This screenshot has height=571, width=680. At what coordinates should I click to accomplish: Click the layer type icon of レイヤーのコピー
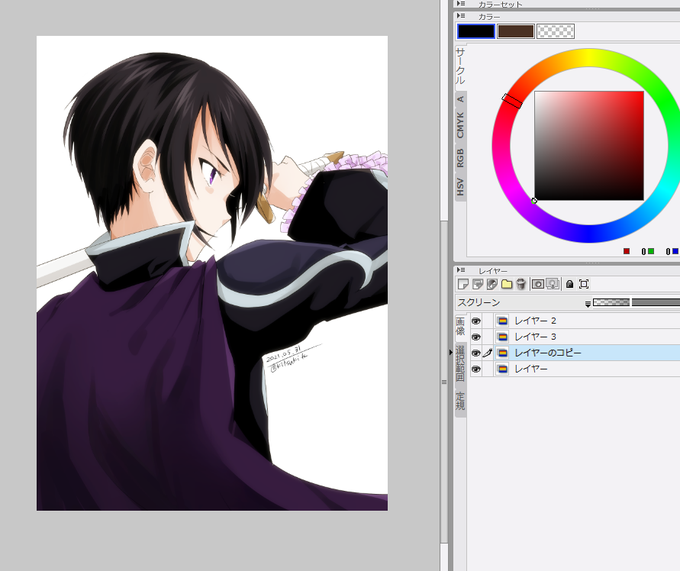click(502, 353)
